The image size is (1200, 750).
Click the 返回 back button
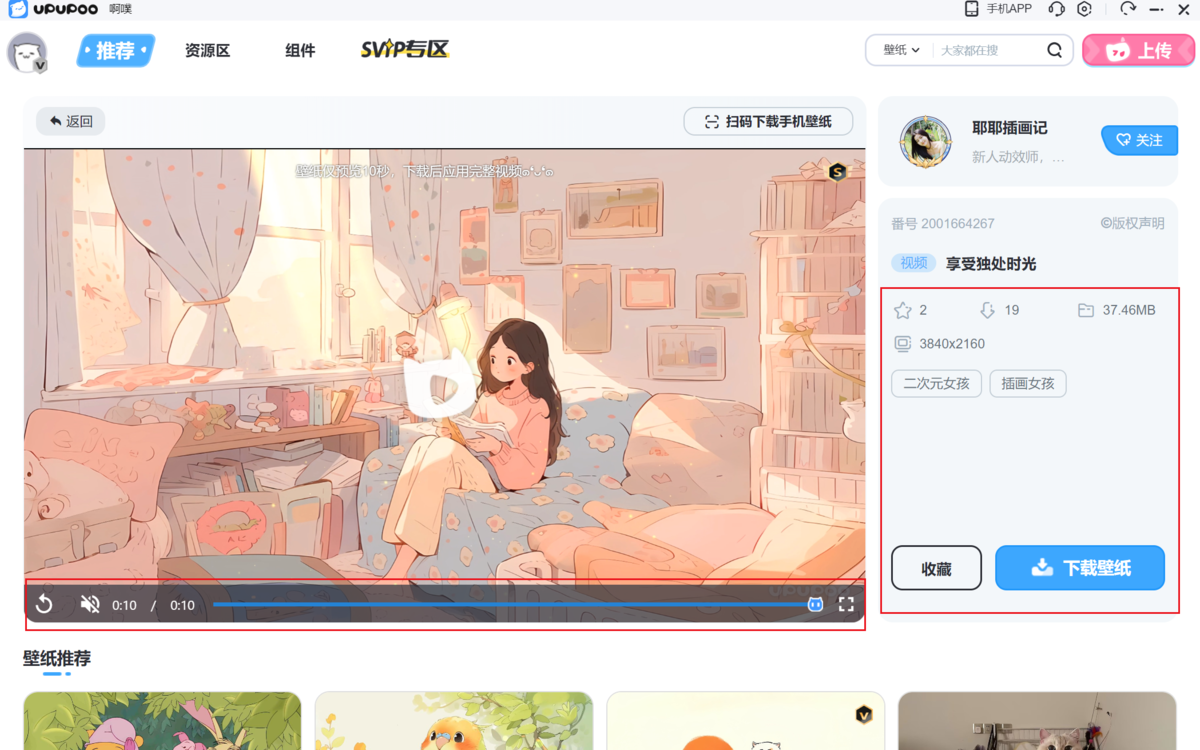tap(69, 120)
